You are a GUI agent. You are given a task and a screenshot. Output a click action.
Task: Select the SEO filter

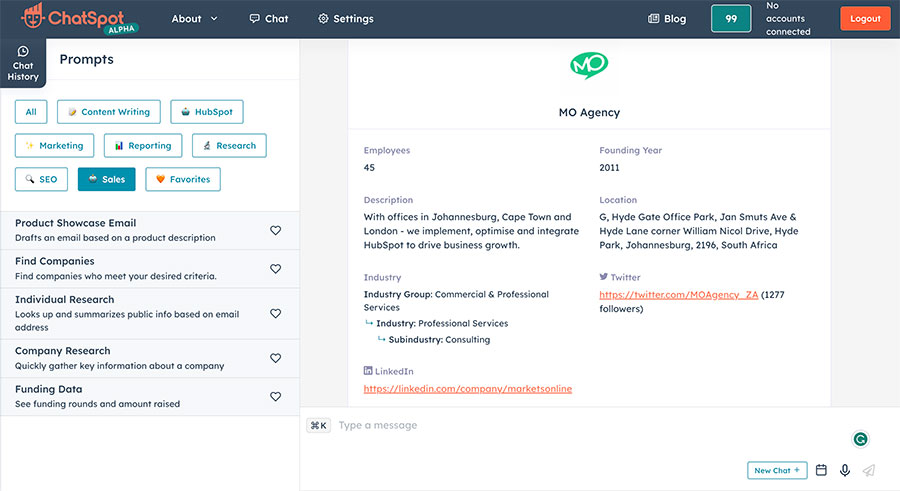tap(41, 179)
